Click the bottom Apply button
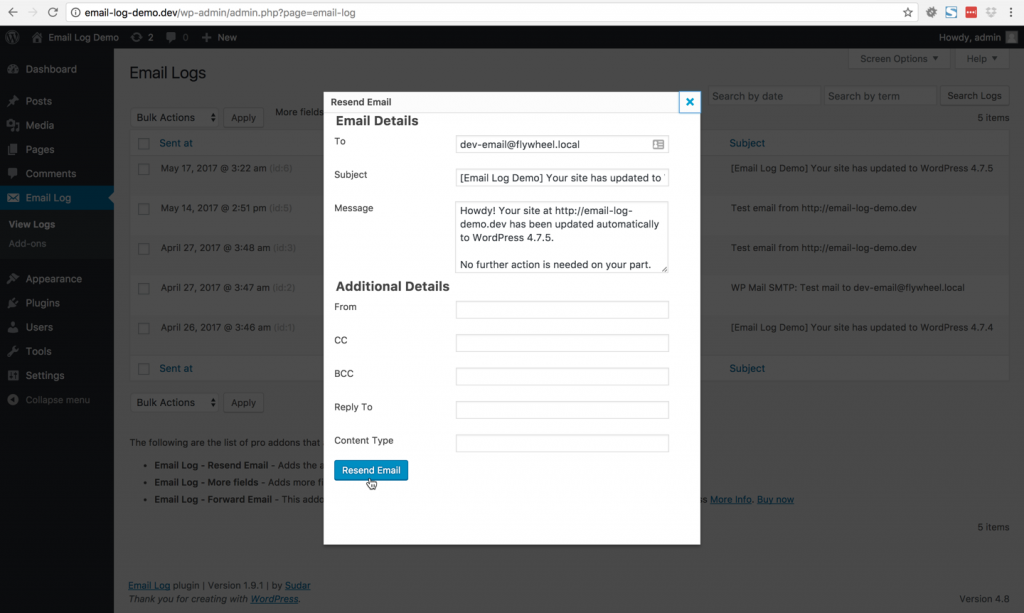The height and width of the screenshot is (613, 1024). click(x=244, y=403)
